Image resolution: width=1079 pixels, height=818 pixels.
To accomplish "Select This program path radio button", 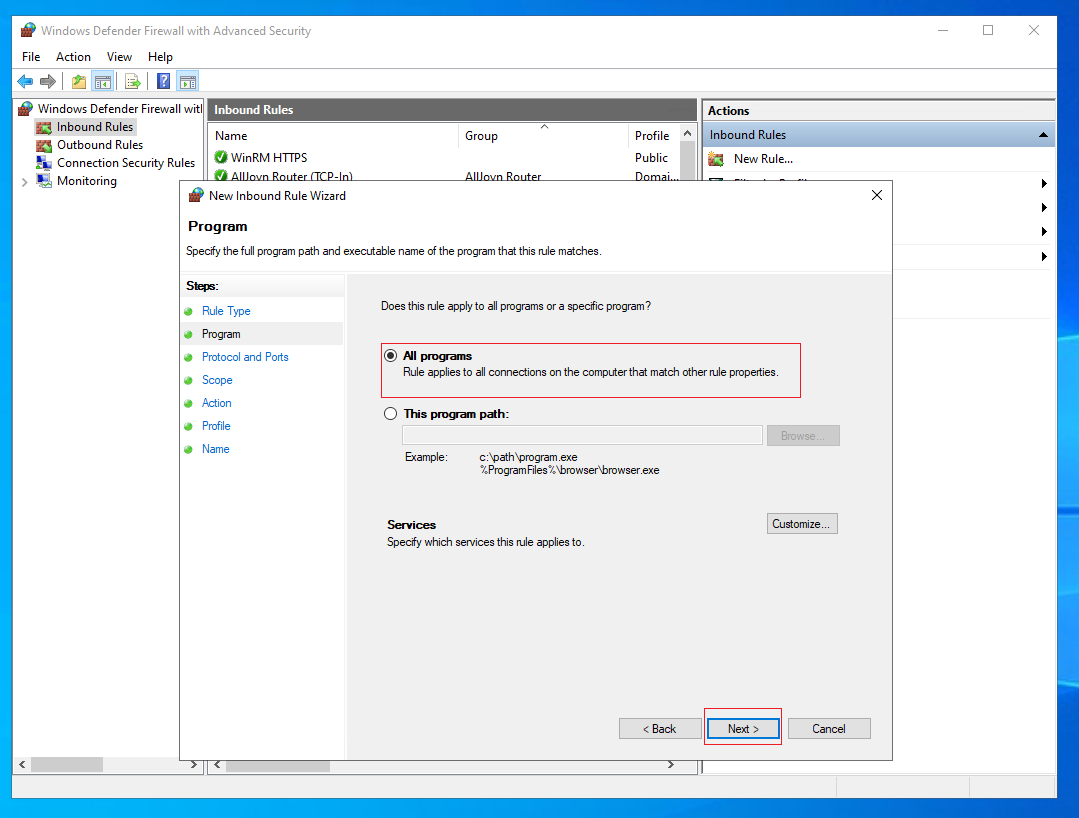I will 391,413.
